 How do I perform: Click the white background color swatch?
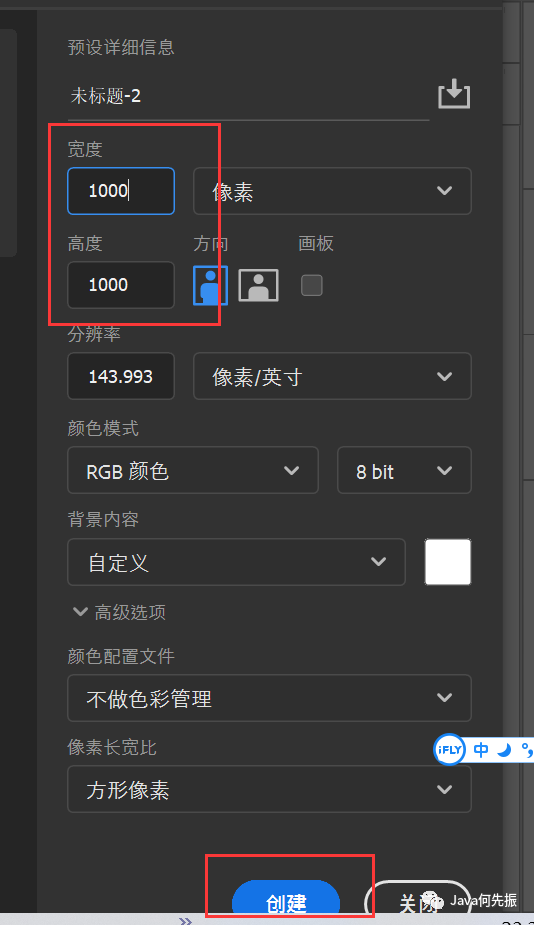448,562
